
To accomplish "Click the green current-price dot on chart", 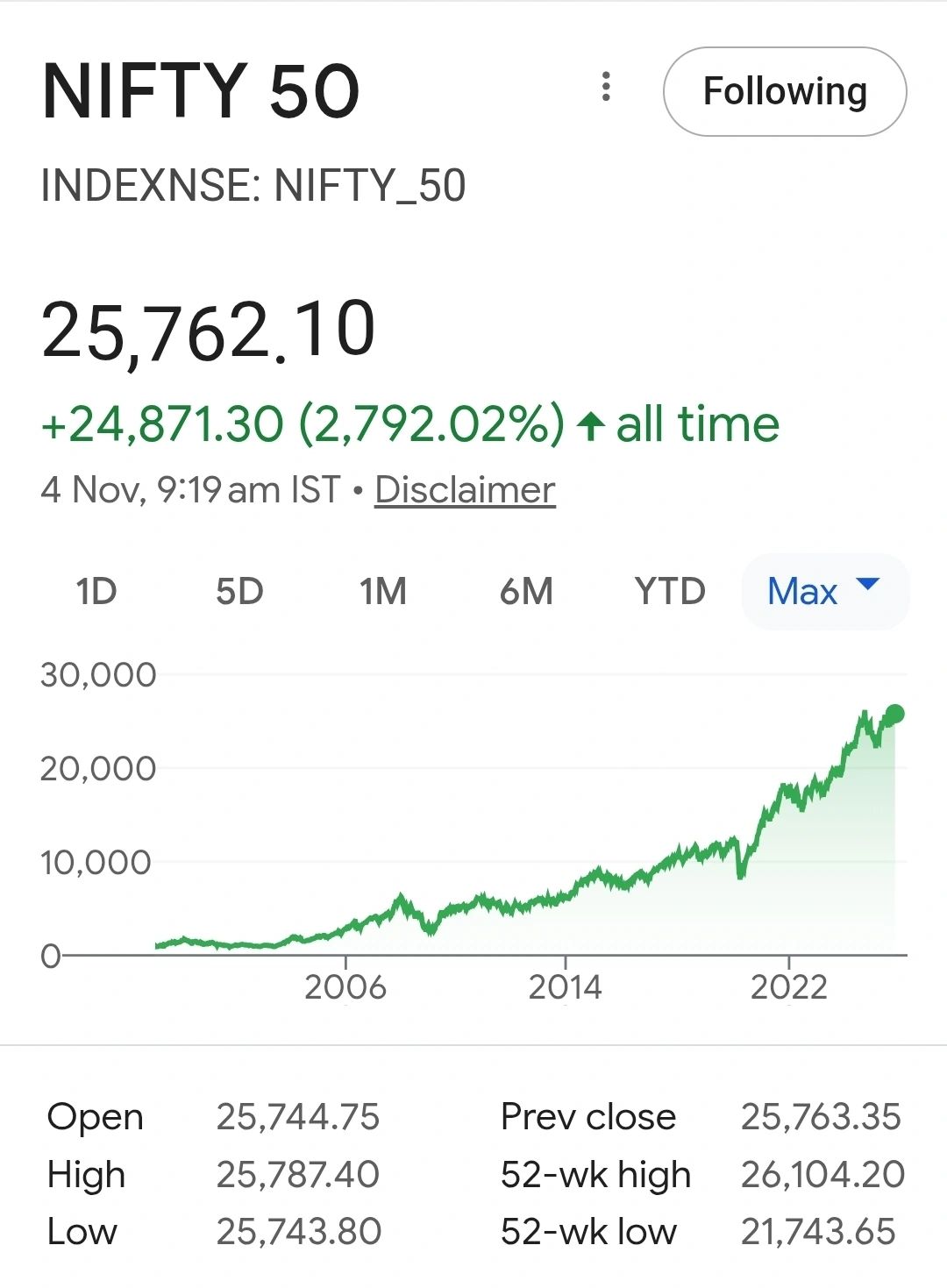I will click(x=894, y=715).
